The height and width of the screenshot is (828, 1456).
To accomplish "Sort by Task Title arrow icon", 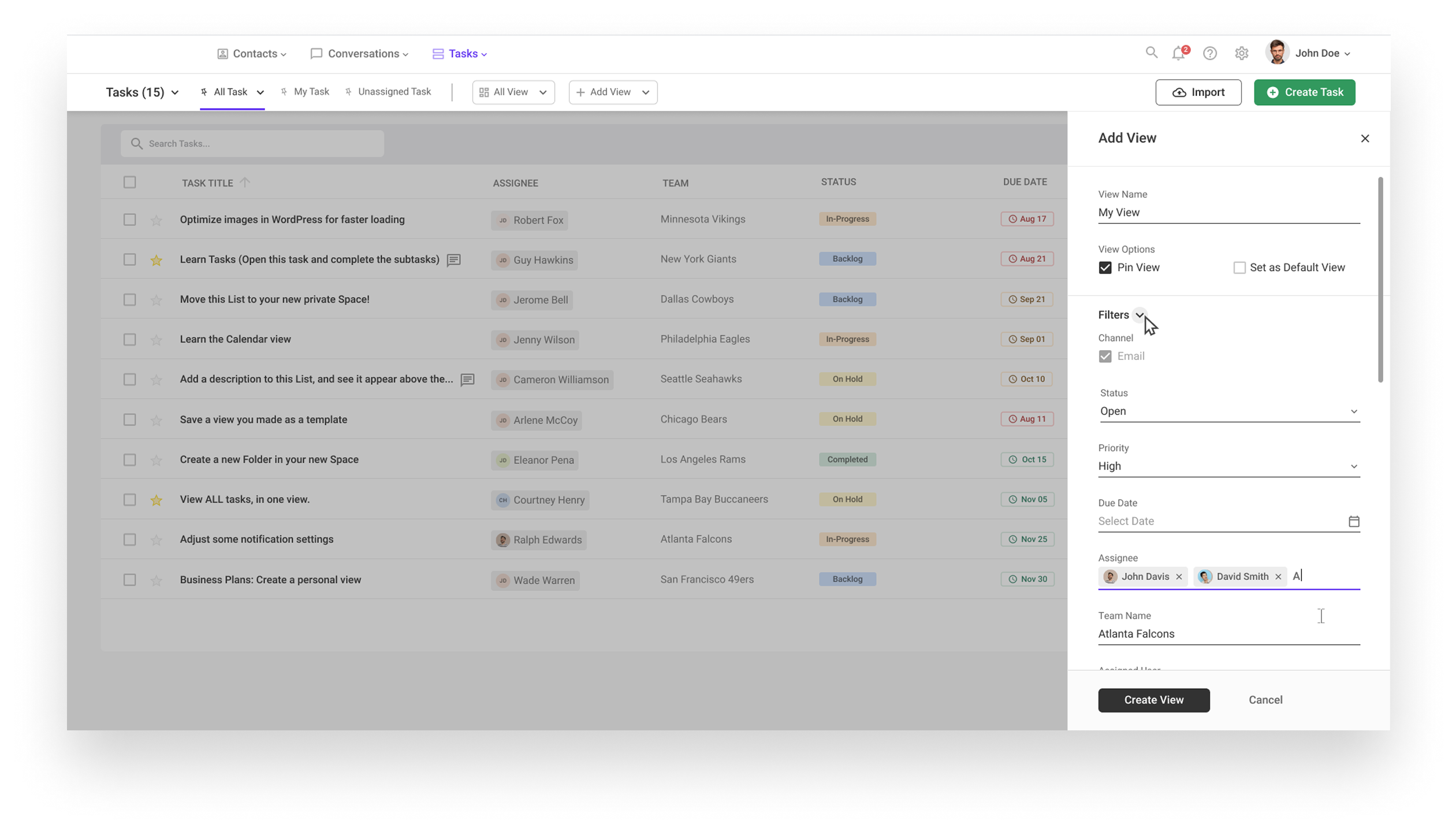I will pos(245,183).
